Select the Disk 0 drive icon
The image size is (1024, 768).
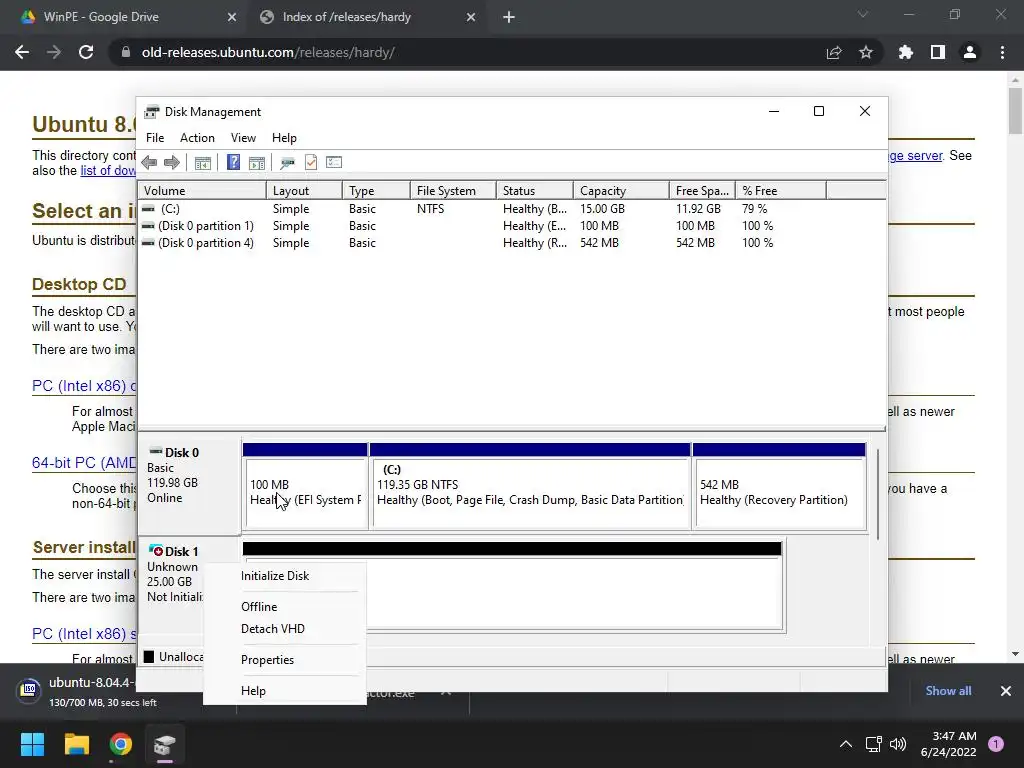point(155,452)
